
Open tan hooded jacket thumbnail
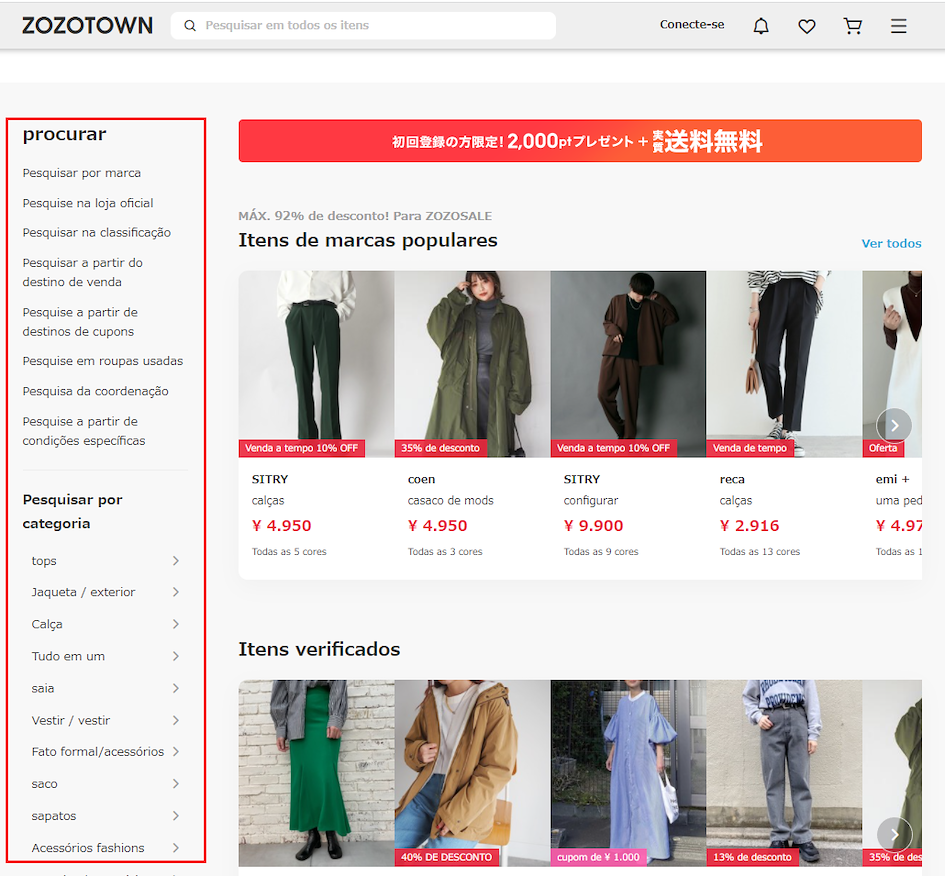tap(472, 773)
